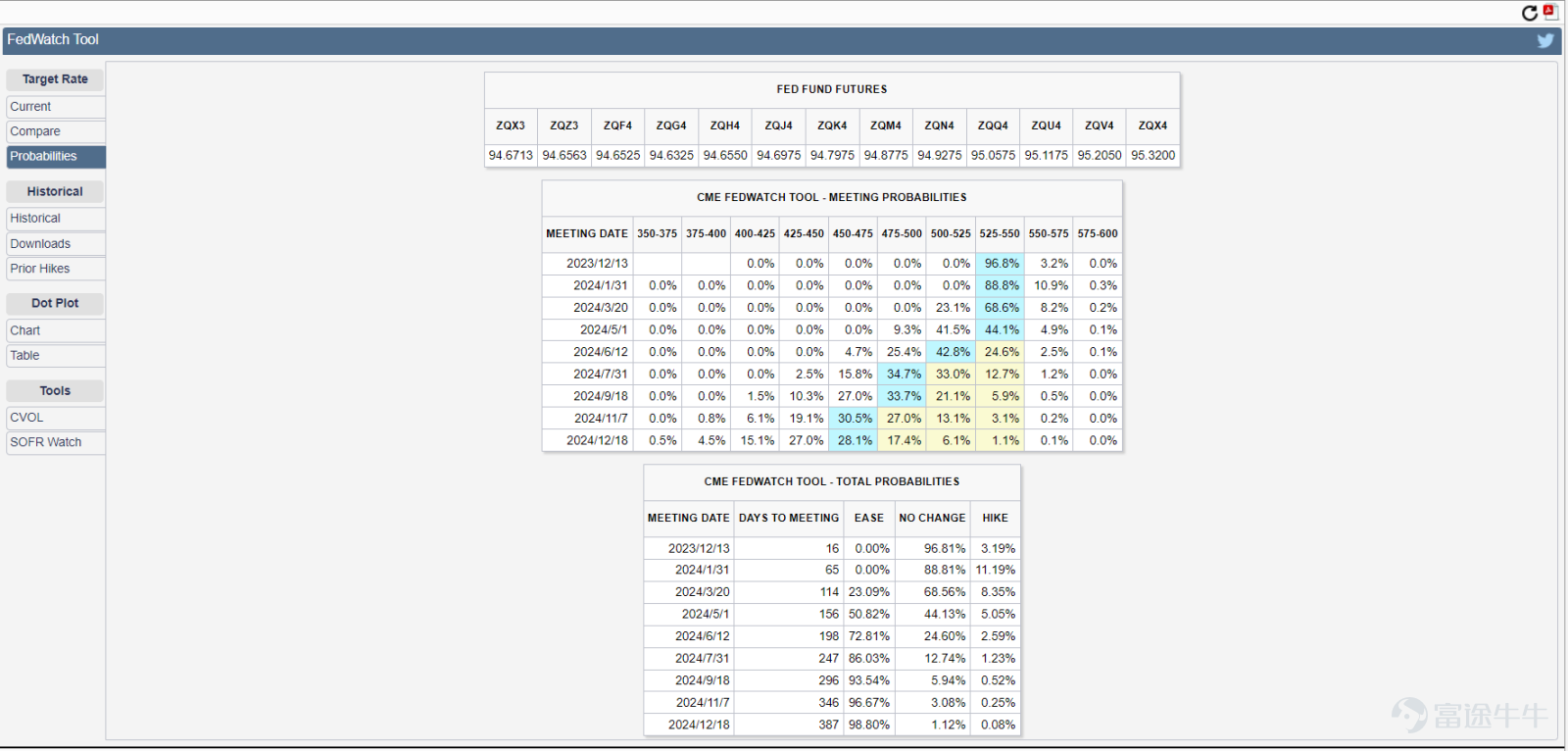Click the ZQU4 futures column header

(1047, 125)
